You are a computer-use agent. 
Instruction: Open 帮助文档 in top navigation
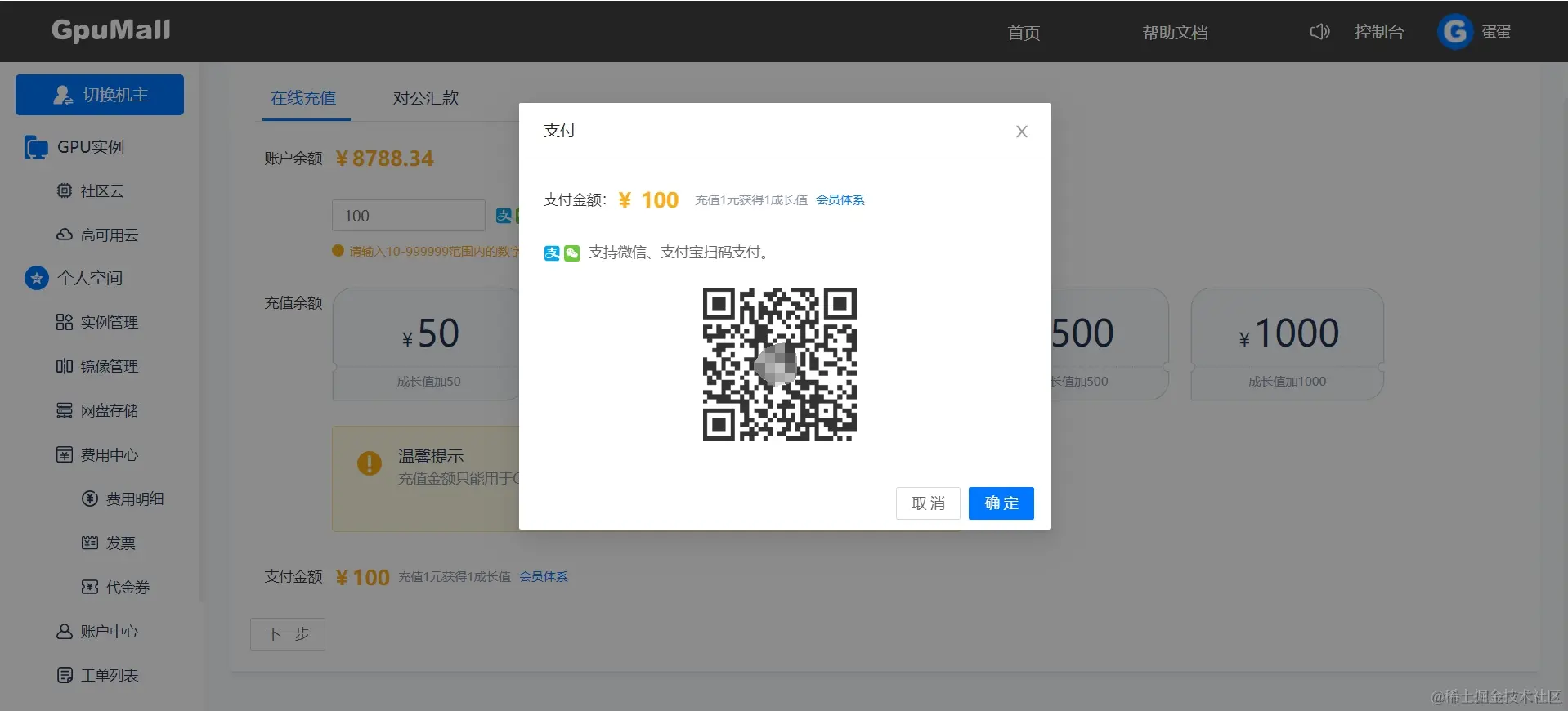[1175, 33]
